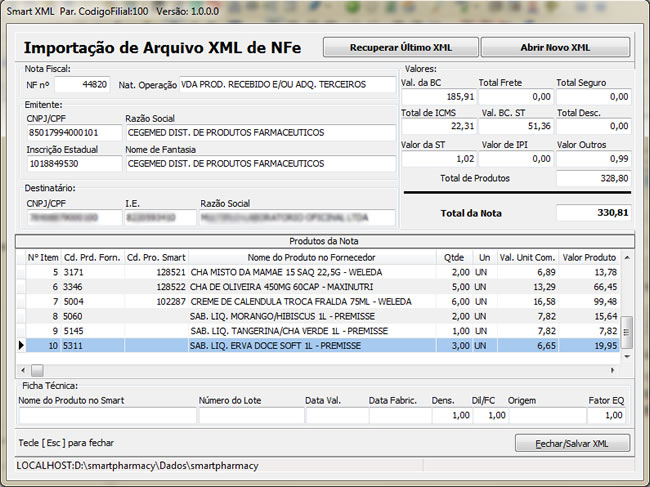650x487 pixels.
Task: Click Cd. Pro. Smart cell 102287
Action: point(156,302)
